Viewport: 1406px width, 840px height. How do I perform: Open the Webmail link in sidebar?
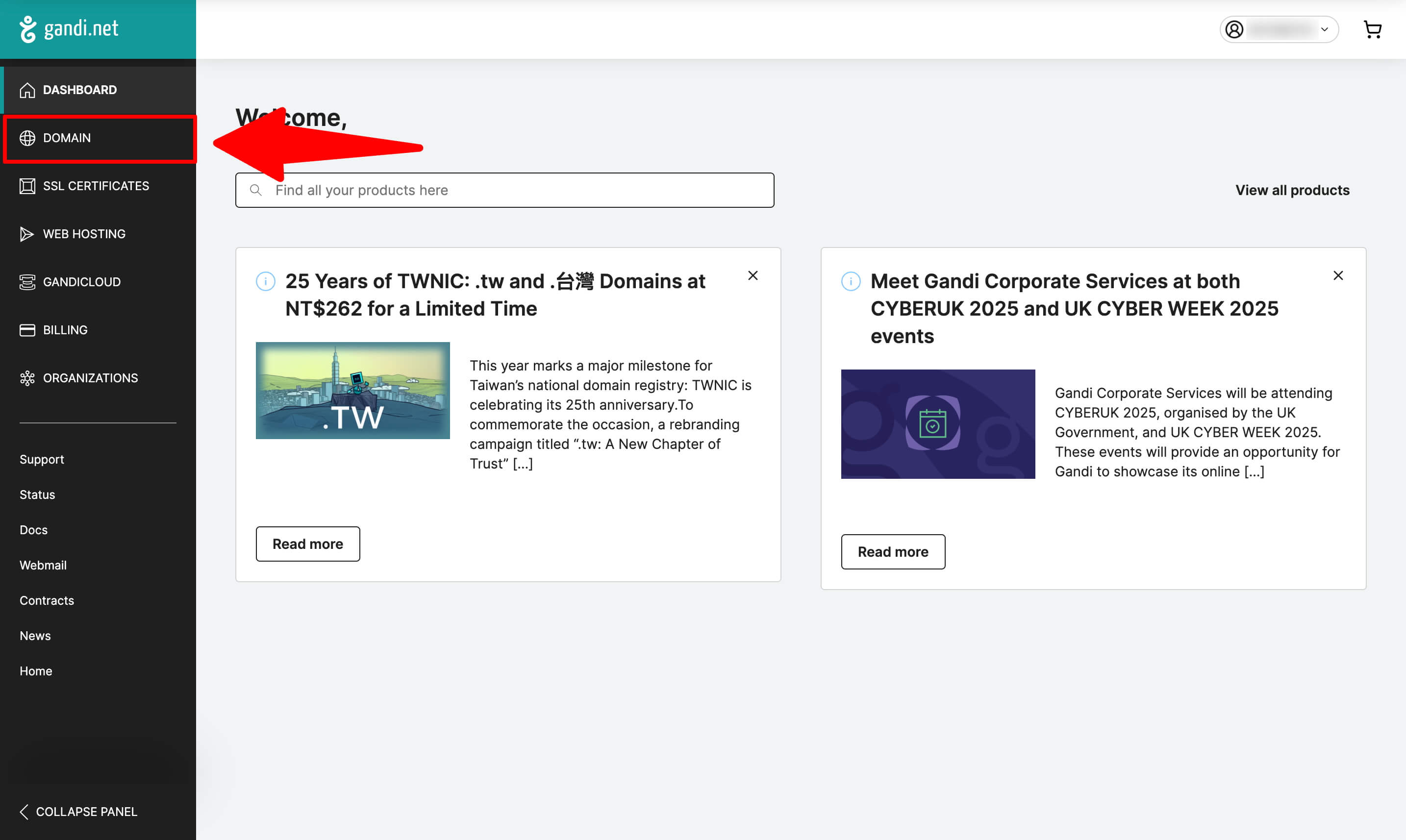43,565
